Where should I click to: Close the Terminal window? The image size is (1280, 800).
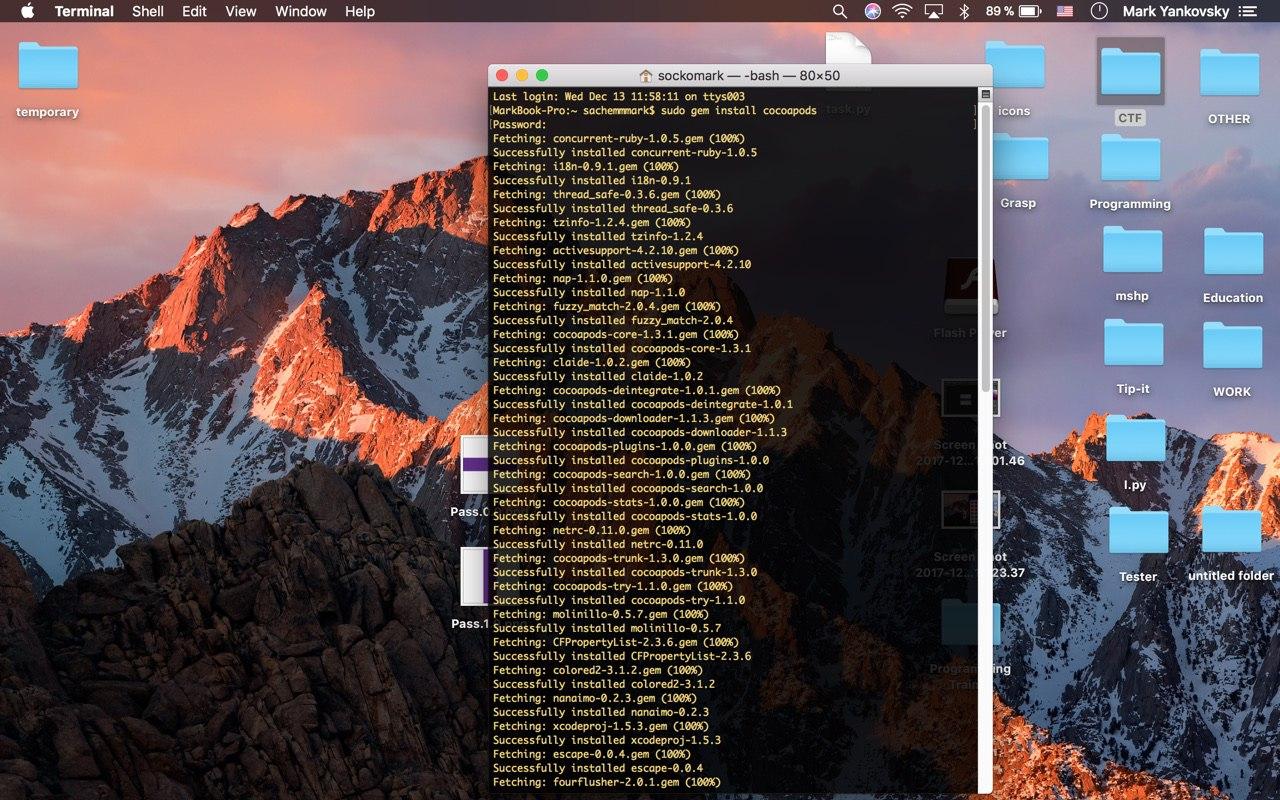[502, 75]
